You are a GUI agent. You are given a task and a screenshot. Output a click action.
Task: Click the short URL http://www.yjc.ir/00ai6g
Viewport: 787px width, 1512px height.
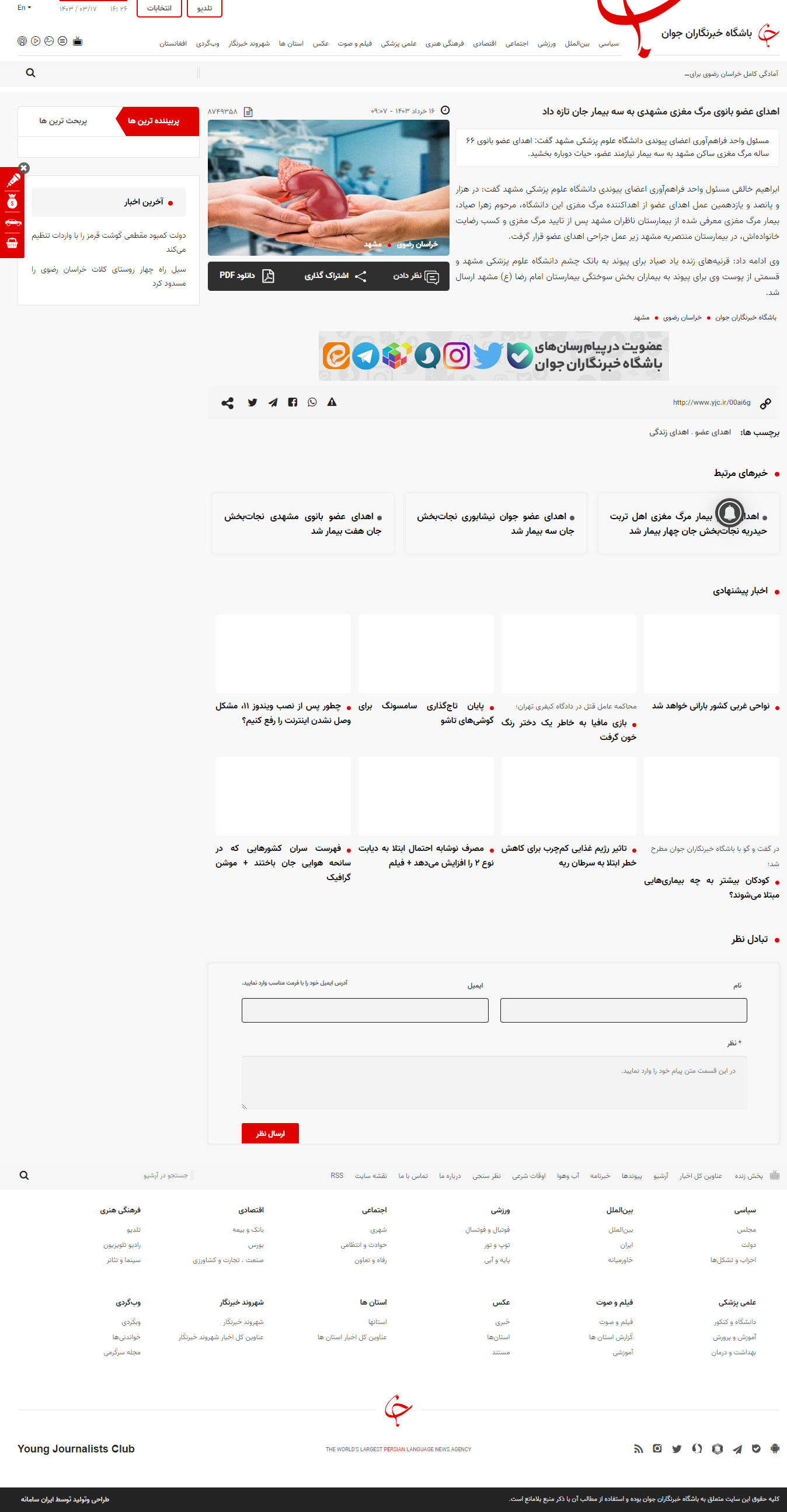point(711,402)
